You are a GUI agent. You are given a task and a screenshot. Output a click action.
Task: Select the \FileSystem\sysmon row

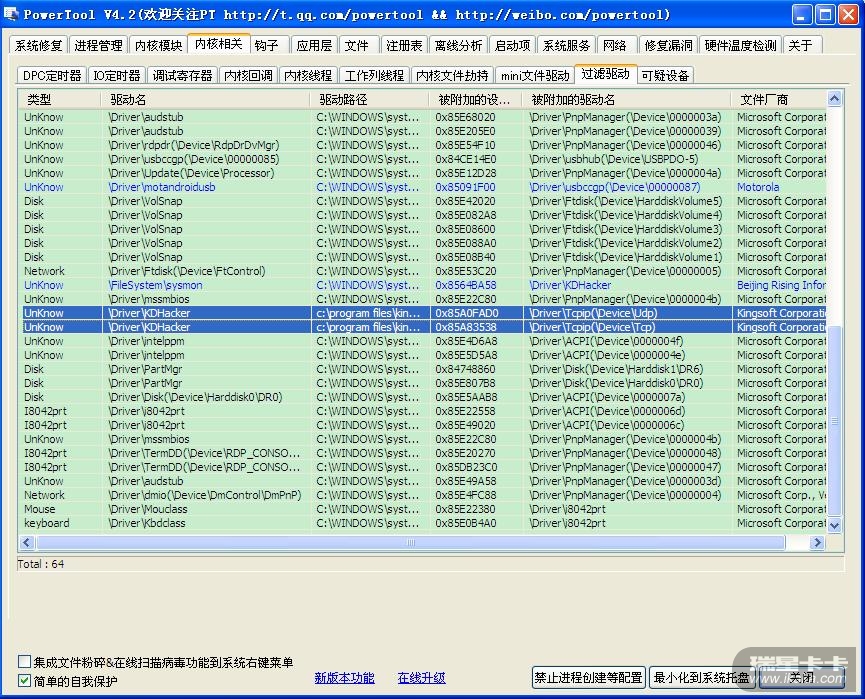click(x=425, y=285)
